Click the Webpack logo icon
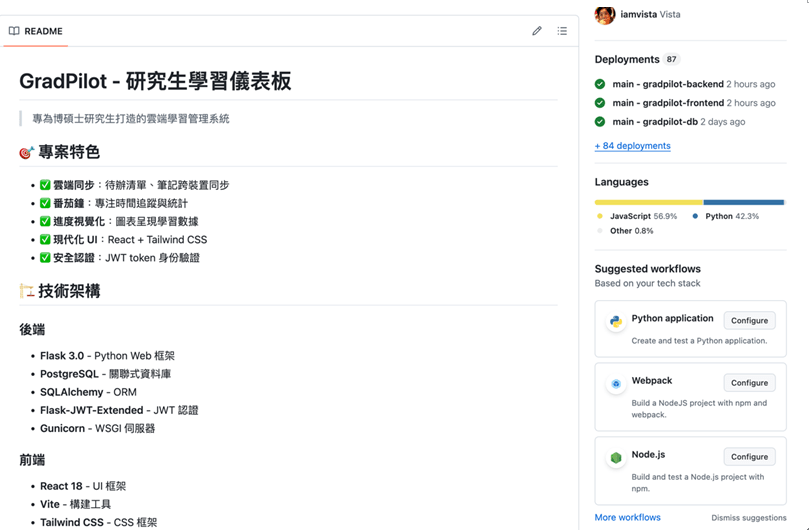The height and width of the screenshot is (530, 809). click(616, 383)
